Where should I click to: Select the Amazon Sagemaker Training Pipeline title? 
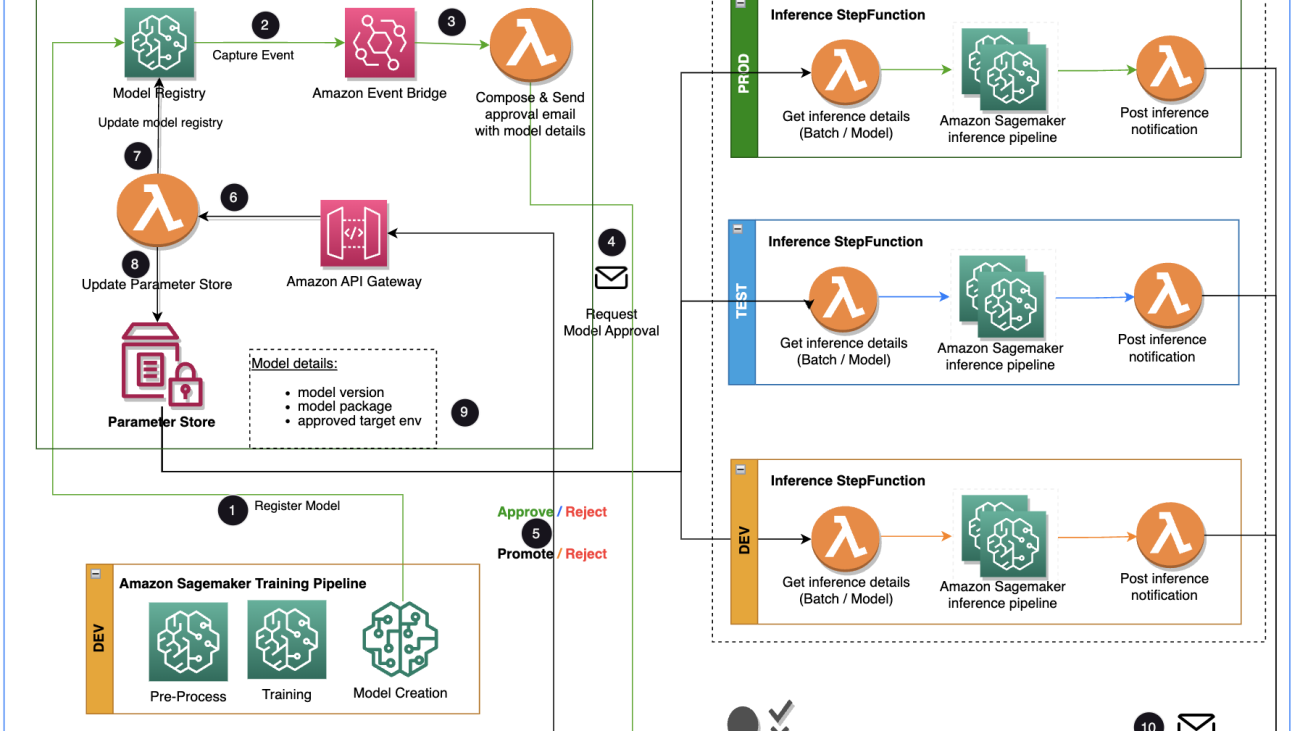[243, 583]
